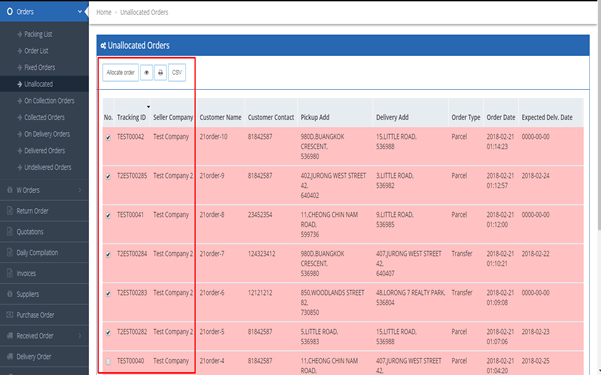The image size is (601, 375).
Task: Uncheck the checkbox for TEST00042
Action: [x=108, y=137]
